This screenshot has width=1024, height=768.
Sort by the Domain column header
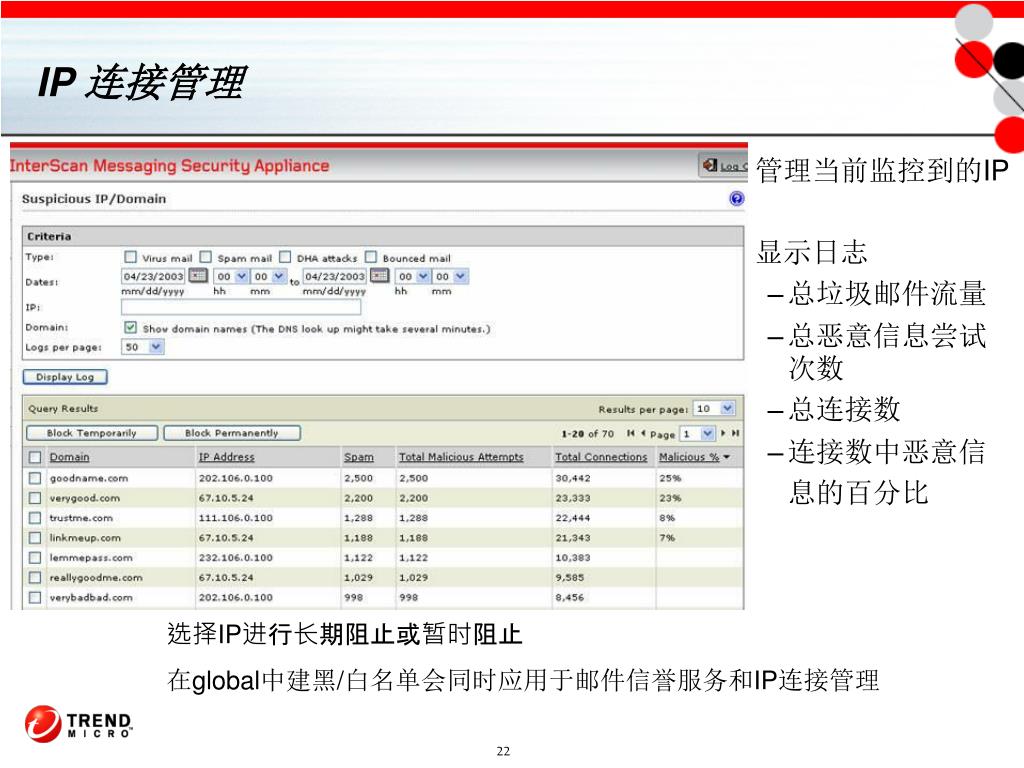tap(69, 457)
